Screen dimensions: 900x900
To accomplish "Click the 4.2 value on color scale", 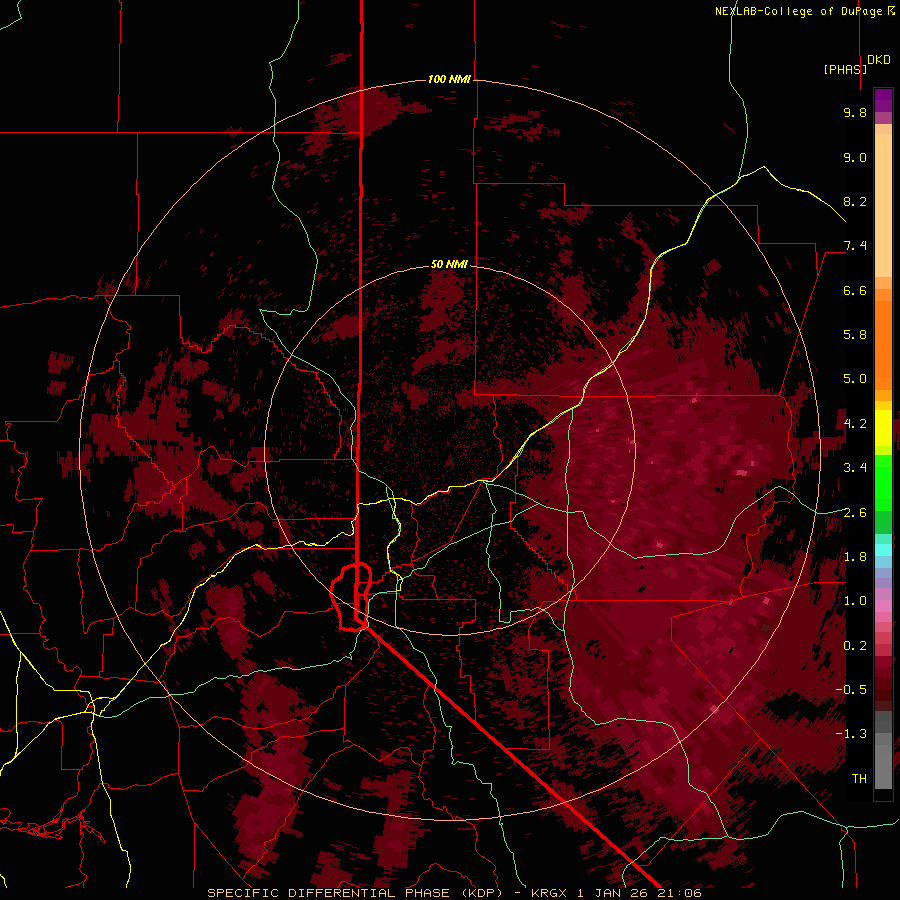I will click(855, 424).
